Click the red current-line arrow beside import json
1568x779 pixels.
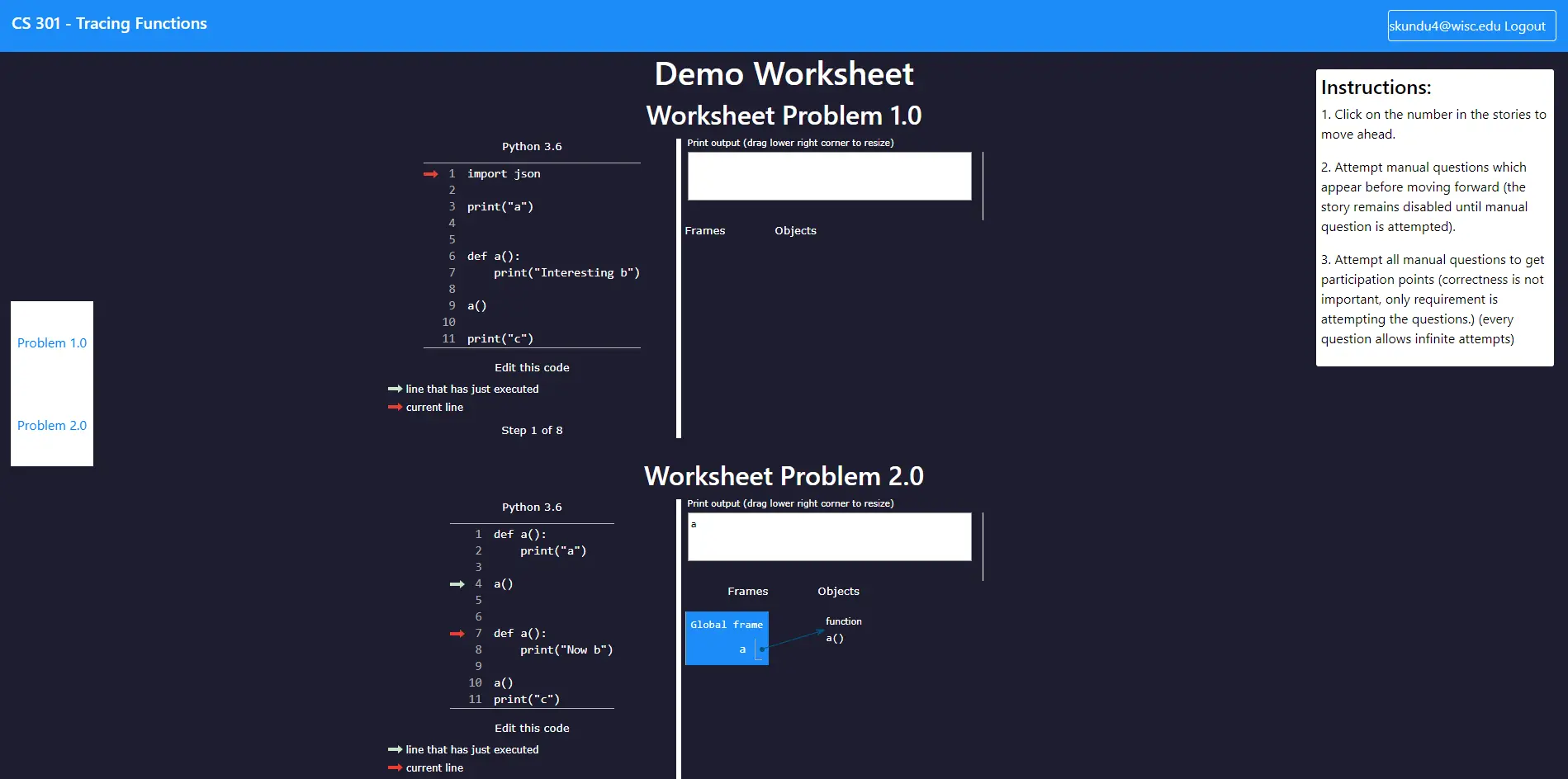[430, 174]
